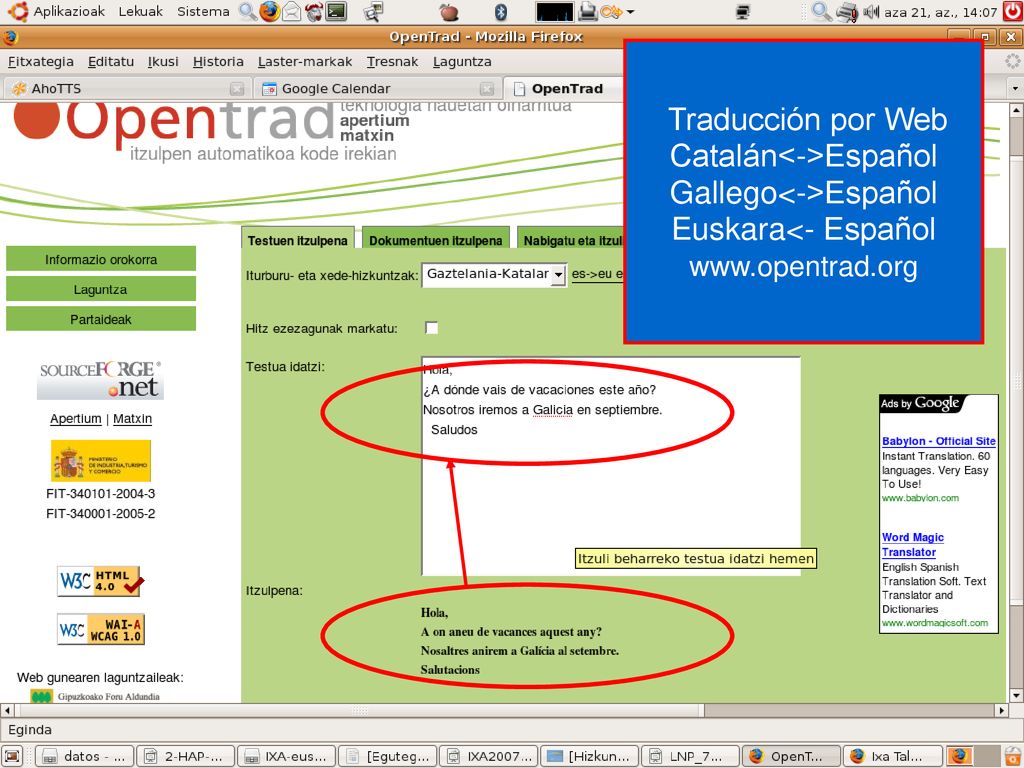1024x768 pixels.
Task: Click the Bluetooth icon in top panel
Action: (501, 11)
